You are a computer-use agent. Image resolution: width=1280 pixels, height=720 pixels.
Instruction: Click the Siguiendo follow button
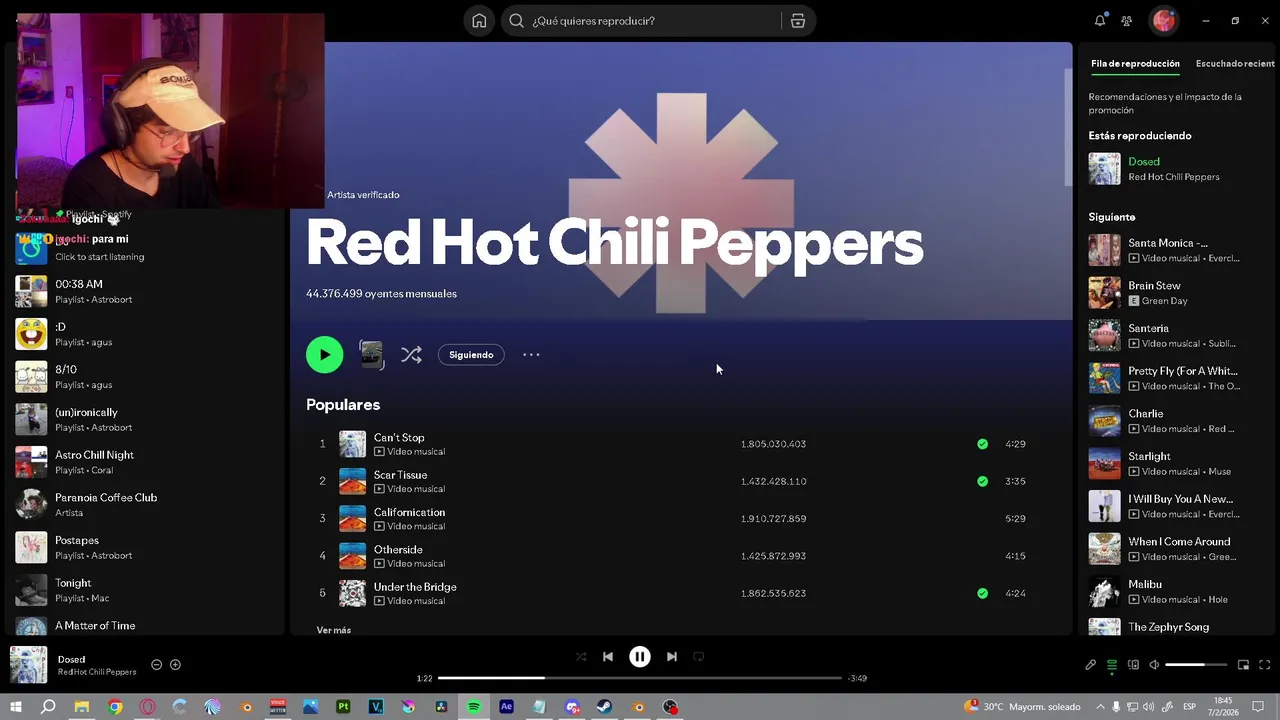tap(471, 355)
